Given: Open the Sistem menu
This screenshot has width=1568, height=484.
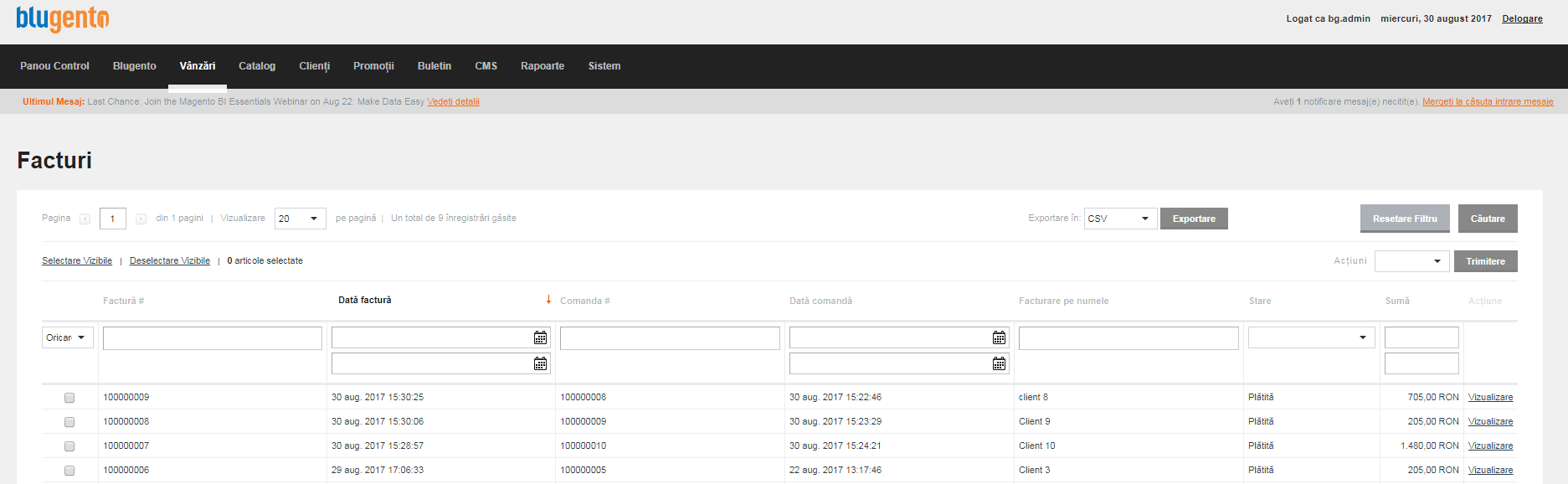Looking at the screenshot, I should [x=604, y=66].
